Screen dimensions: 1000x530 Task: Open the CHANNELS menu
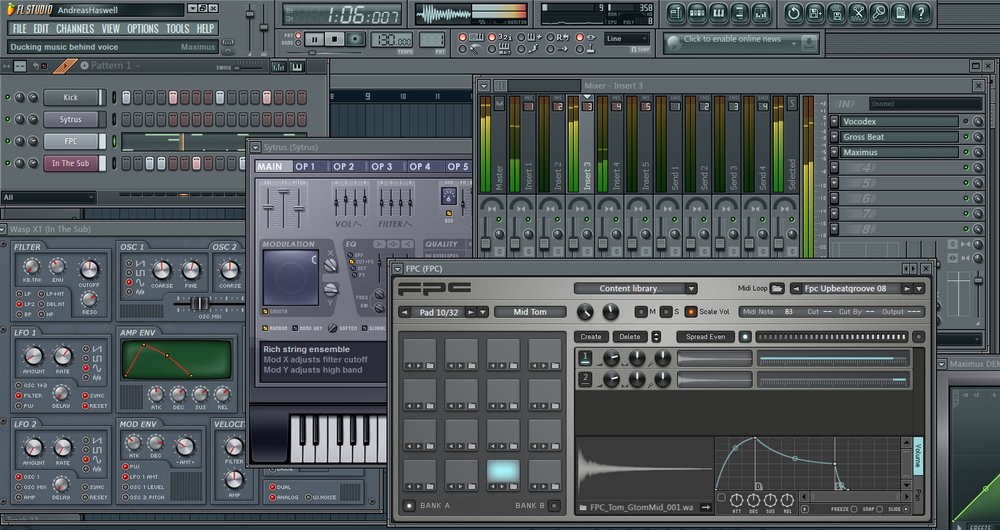(75, 29)
